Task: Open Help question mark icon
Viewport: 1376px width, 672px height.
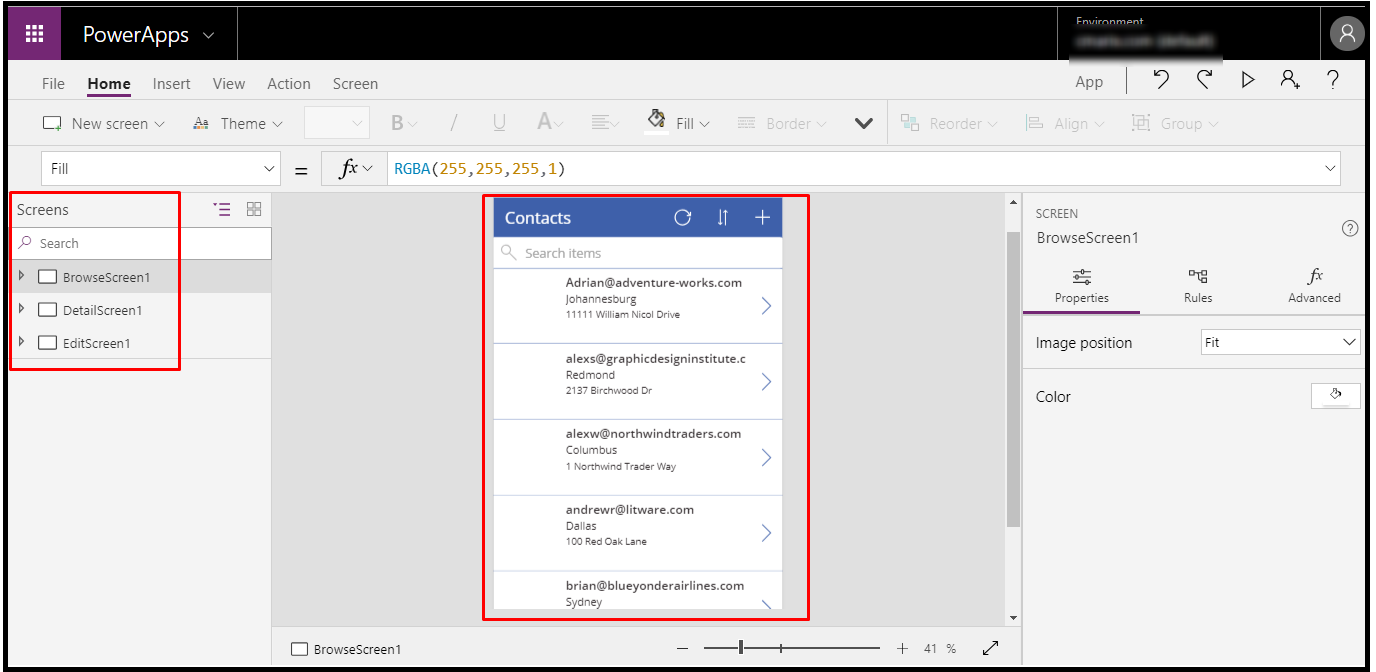Action: coord(1333,81)
